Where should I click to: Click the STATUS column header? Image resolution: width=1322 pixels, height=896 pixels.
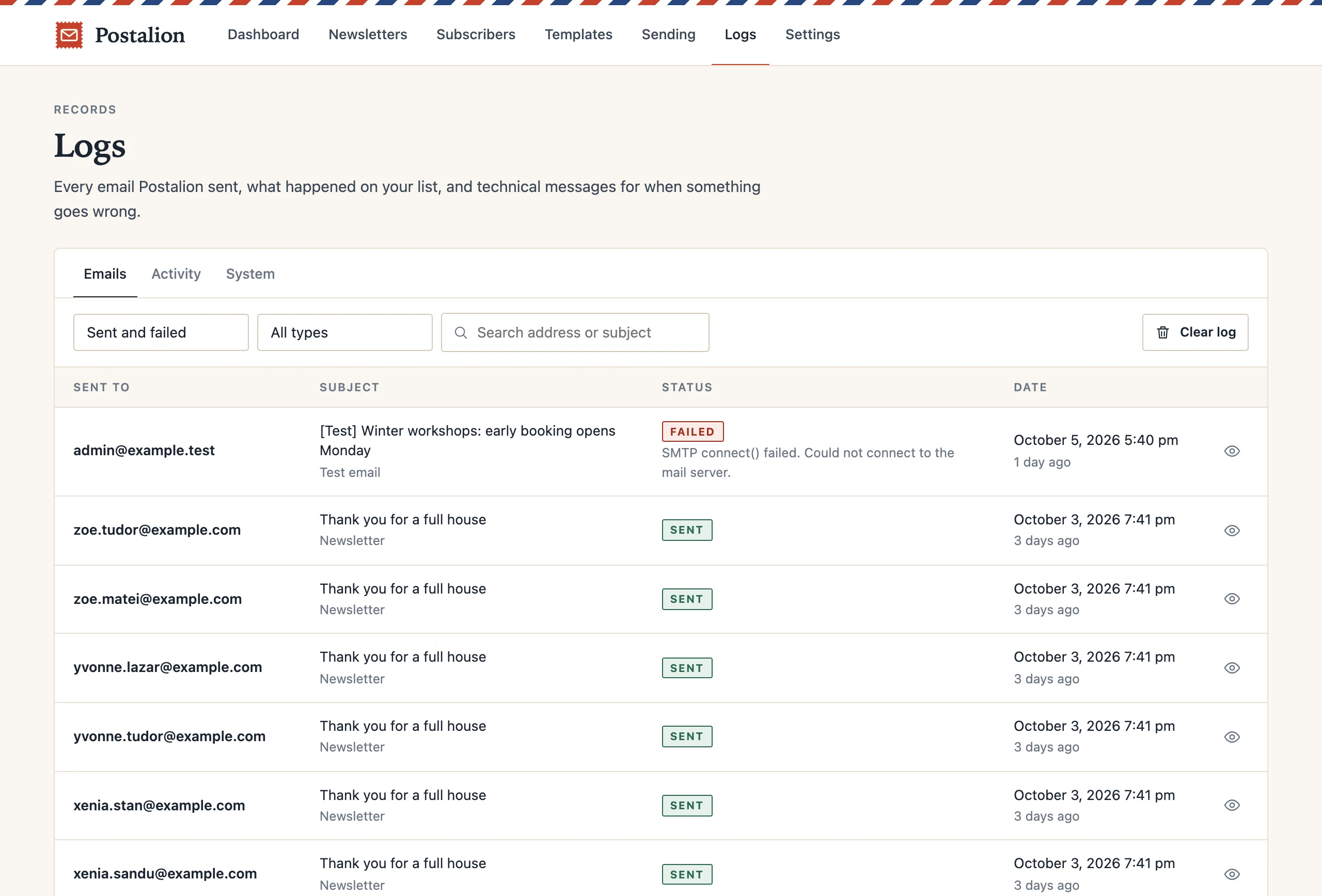point(687,387)
